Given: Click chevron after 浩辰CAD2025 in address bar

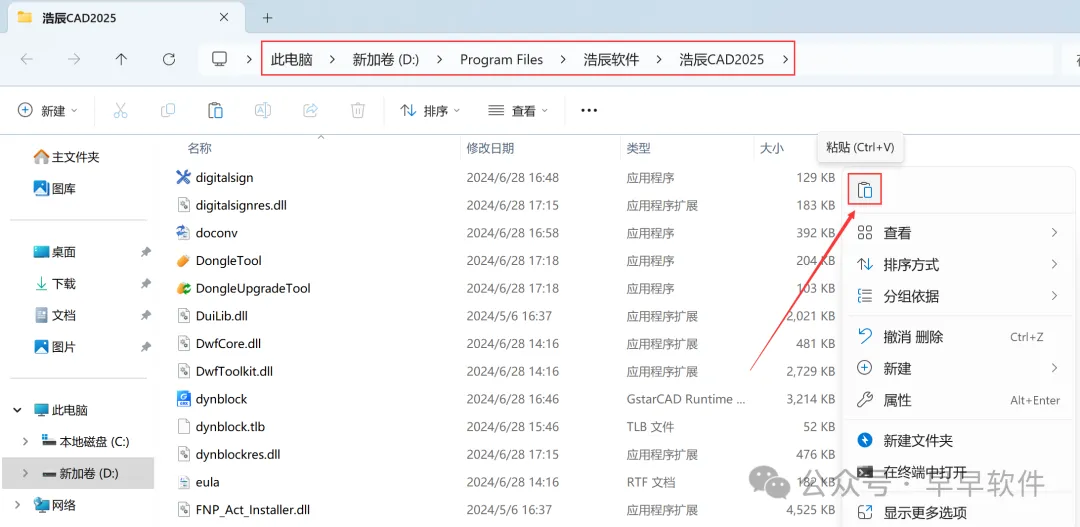Looking at the screenshot, I should pos(785,60).
